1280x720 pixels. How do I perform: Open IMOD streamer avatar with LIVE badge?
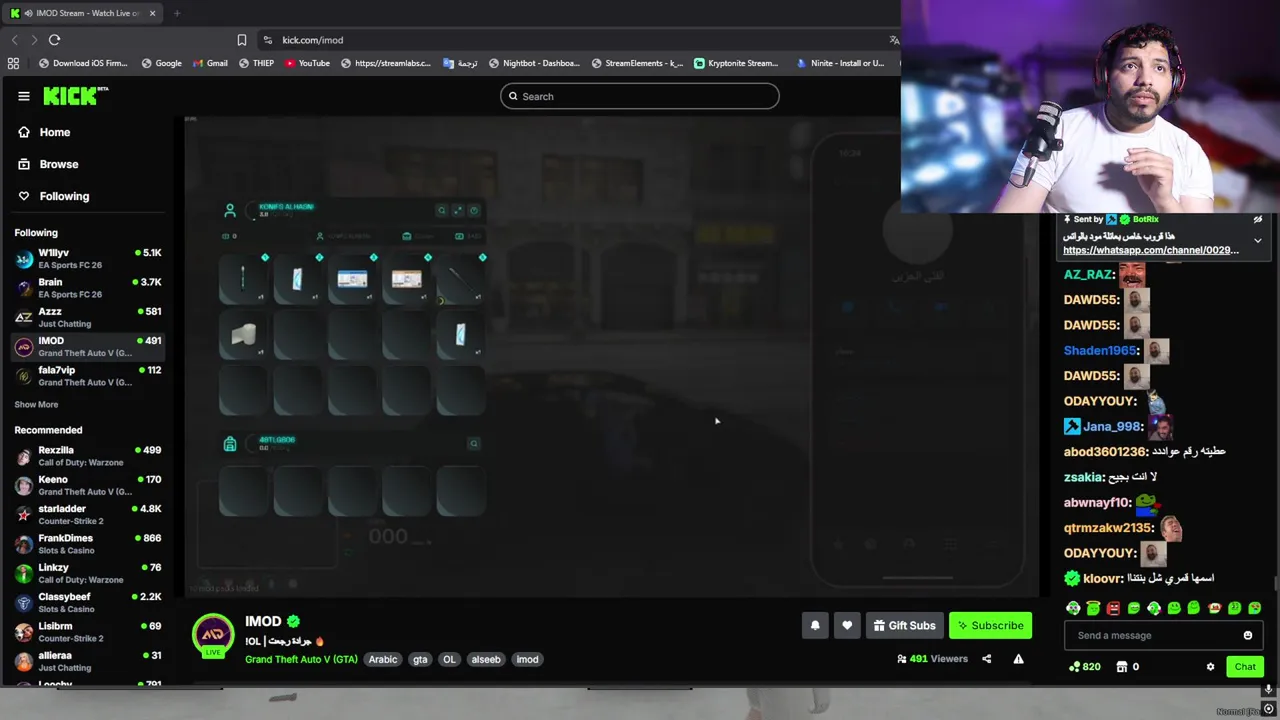coord(213,637)
